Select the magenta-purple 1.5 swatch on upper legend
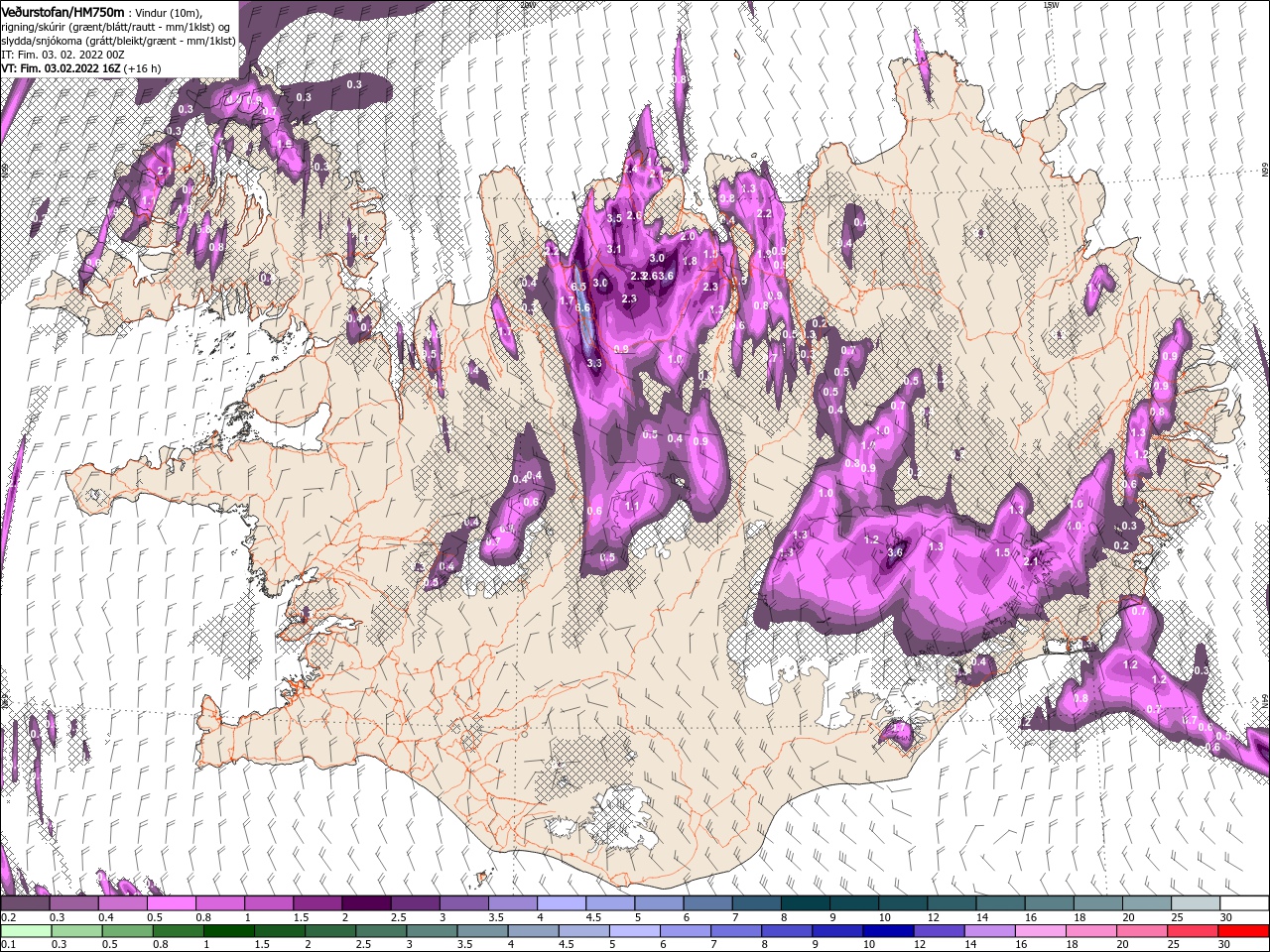The width and height of the screenshot is (1270, 952). pyautogui.click(x=317, y=903)
